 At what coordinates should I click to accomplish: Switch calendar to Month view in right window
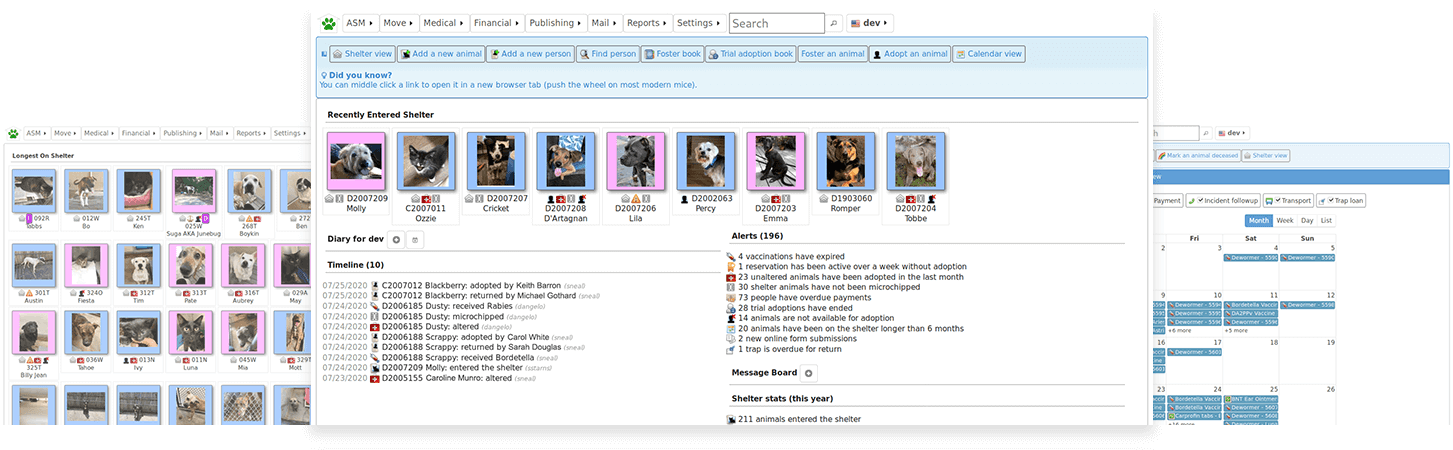(x=1258, y=220)
